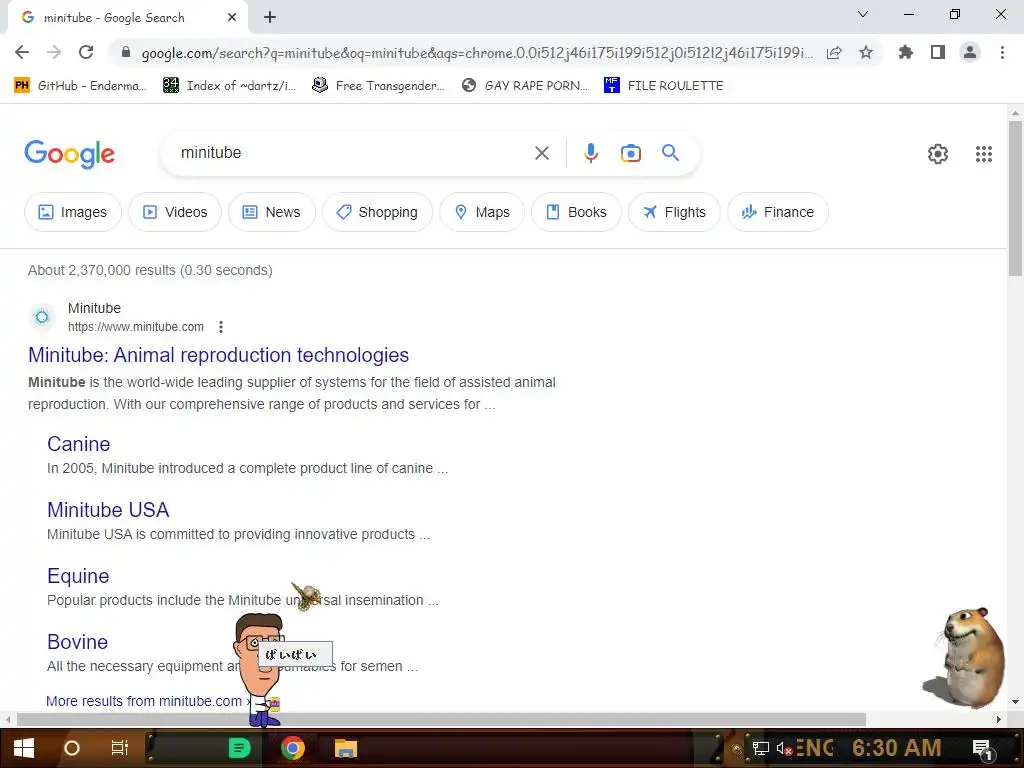1024x768 pixels.
Task: Switch to News results
Action: pos(272,212)
